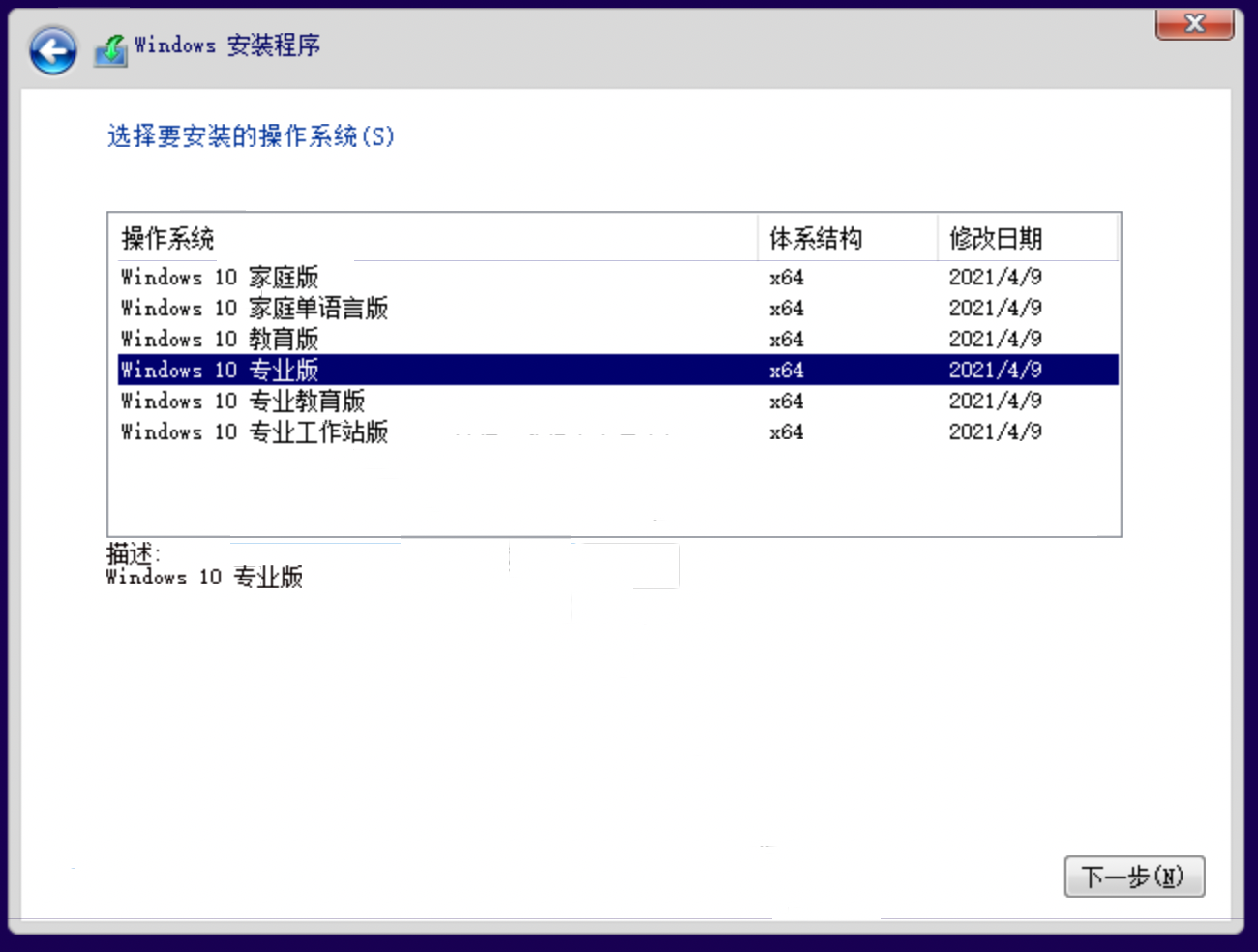This screenshot has height=952, width=1258.
Task: Click the Windows setup program icon
Action: pos(111,49)
